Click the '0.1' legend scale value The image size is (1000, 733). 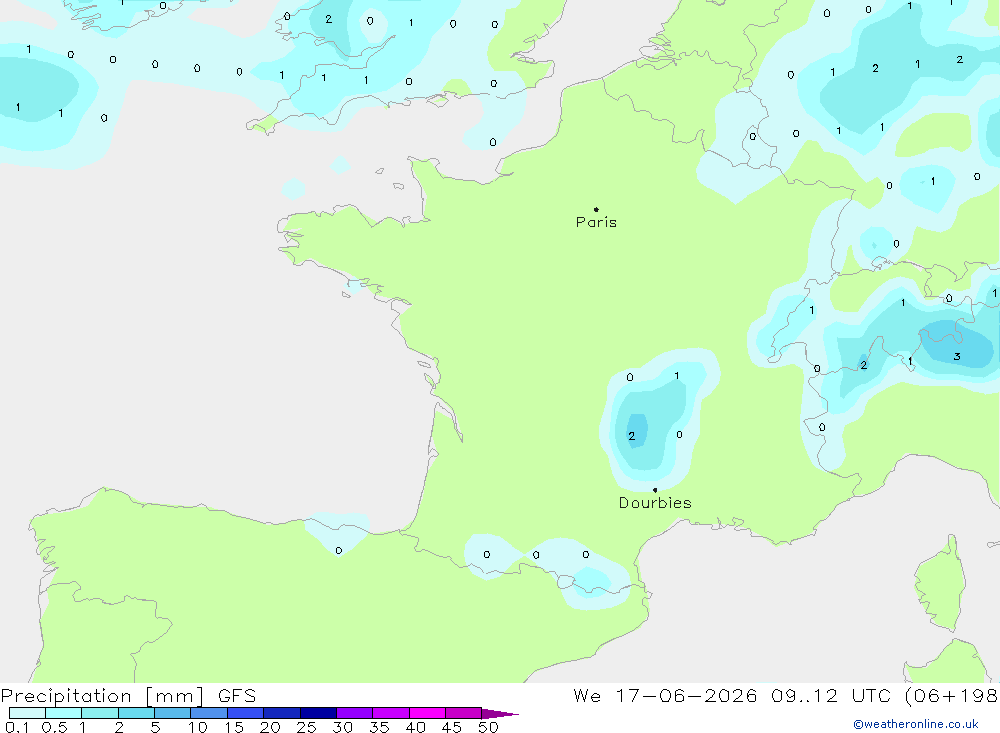click(x=17, y=727)
